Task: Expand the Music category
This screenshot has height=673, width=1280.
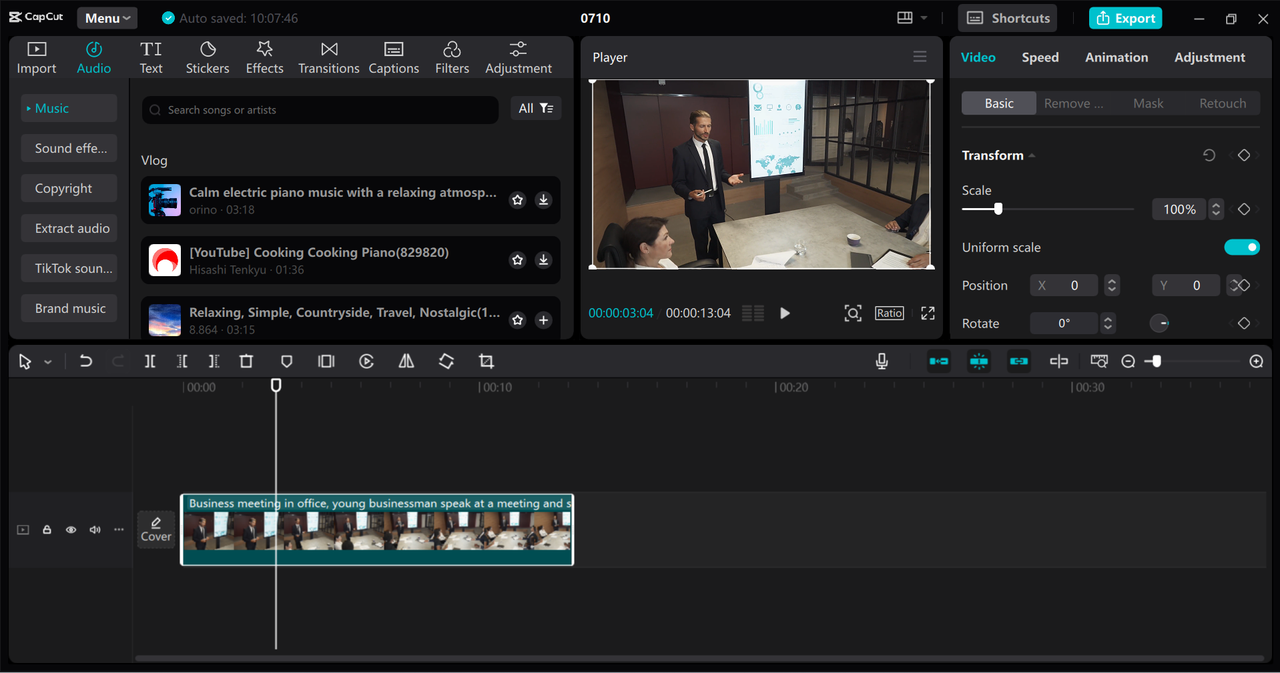Action: tap(69, 108)
